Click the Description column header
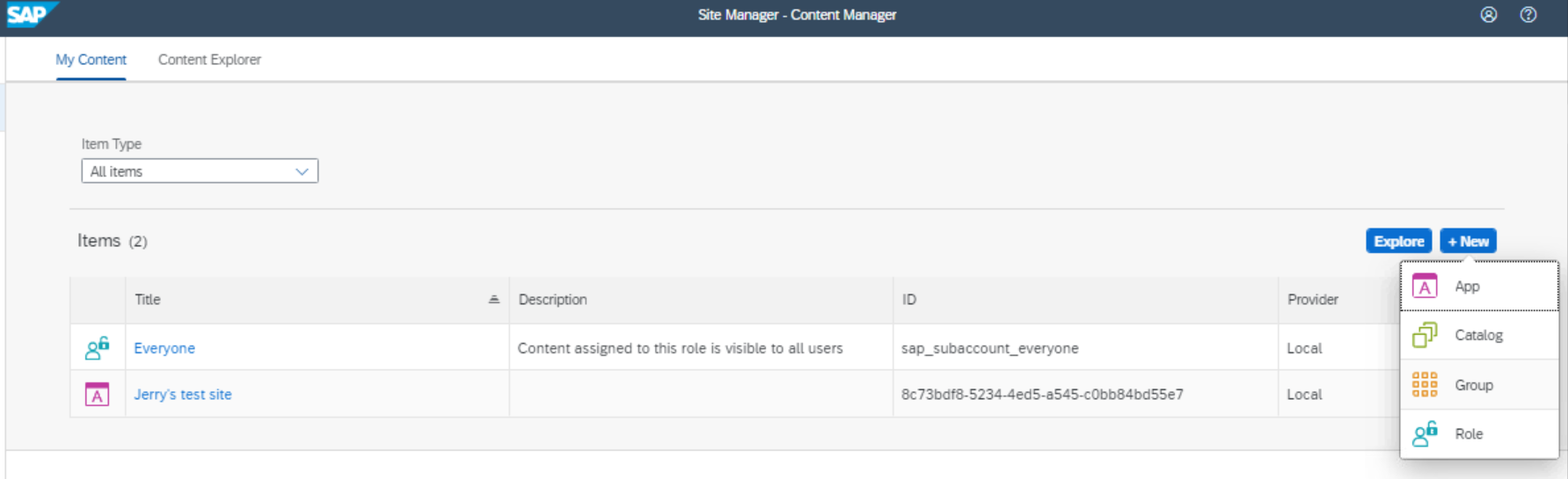Viewport: 1568px width, 479px height. (x=552, y=300)
